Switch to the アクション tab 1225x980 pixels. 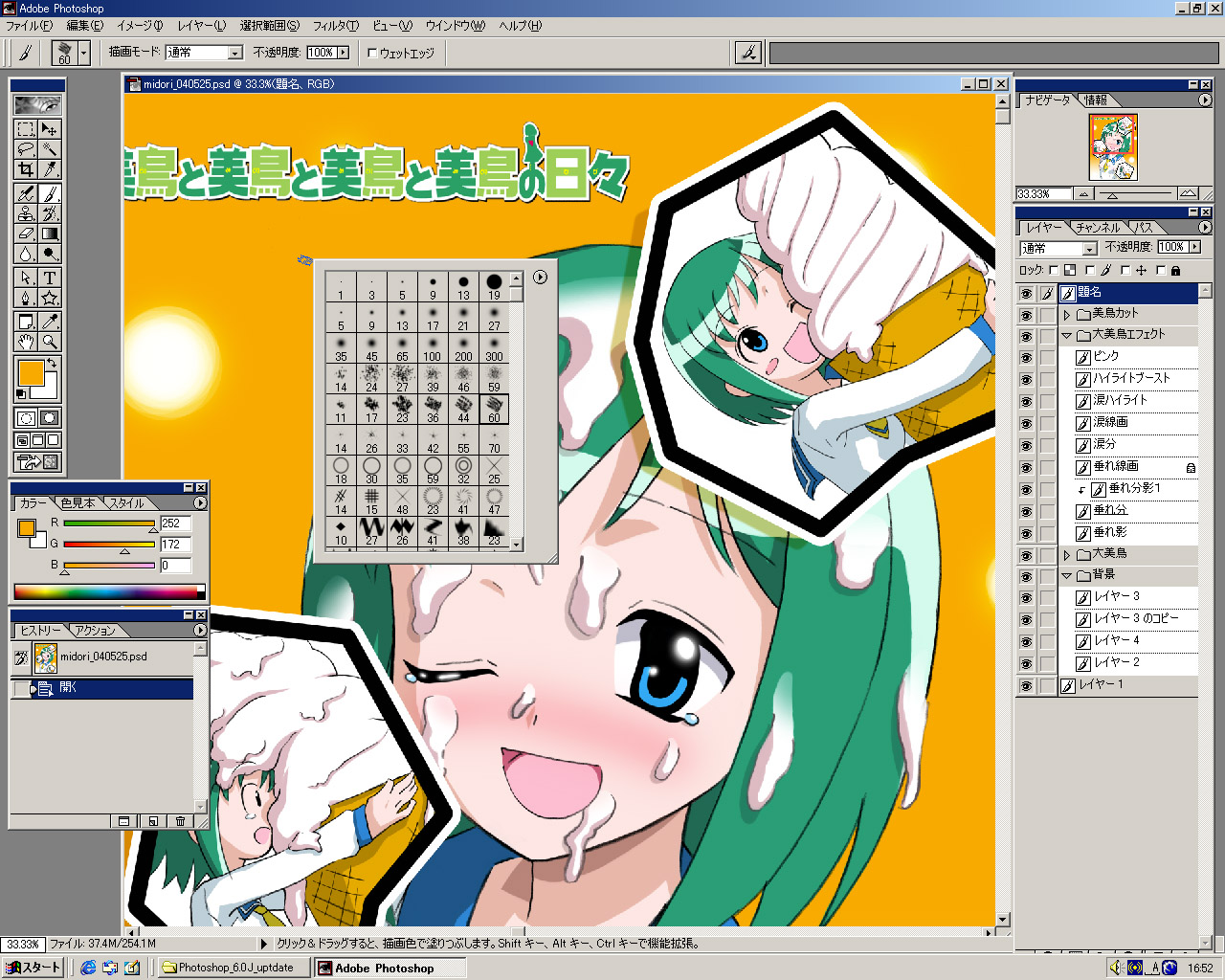(95, 630)
